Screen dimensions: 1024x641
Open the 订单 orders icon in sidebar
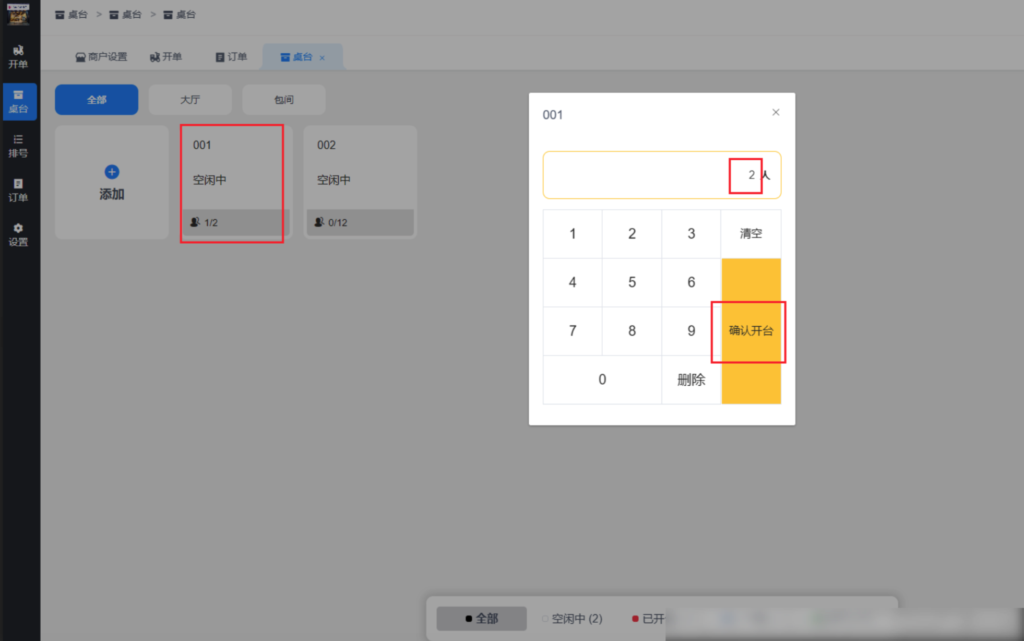pos(18,191)
